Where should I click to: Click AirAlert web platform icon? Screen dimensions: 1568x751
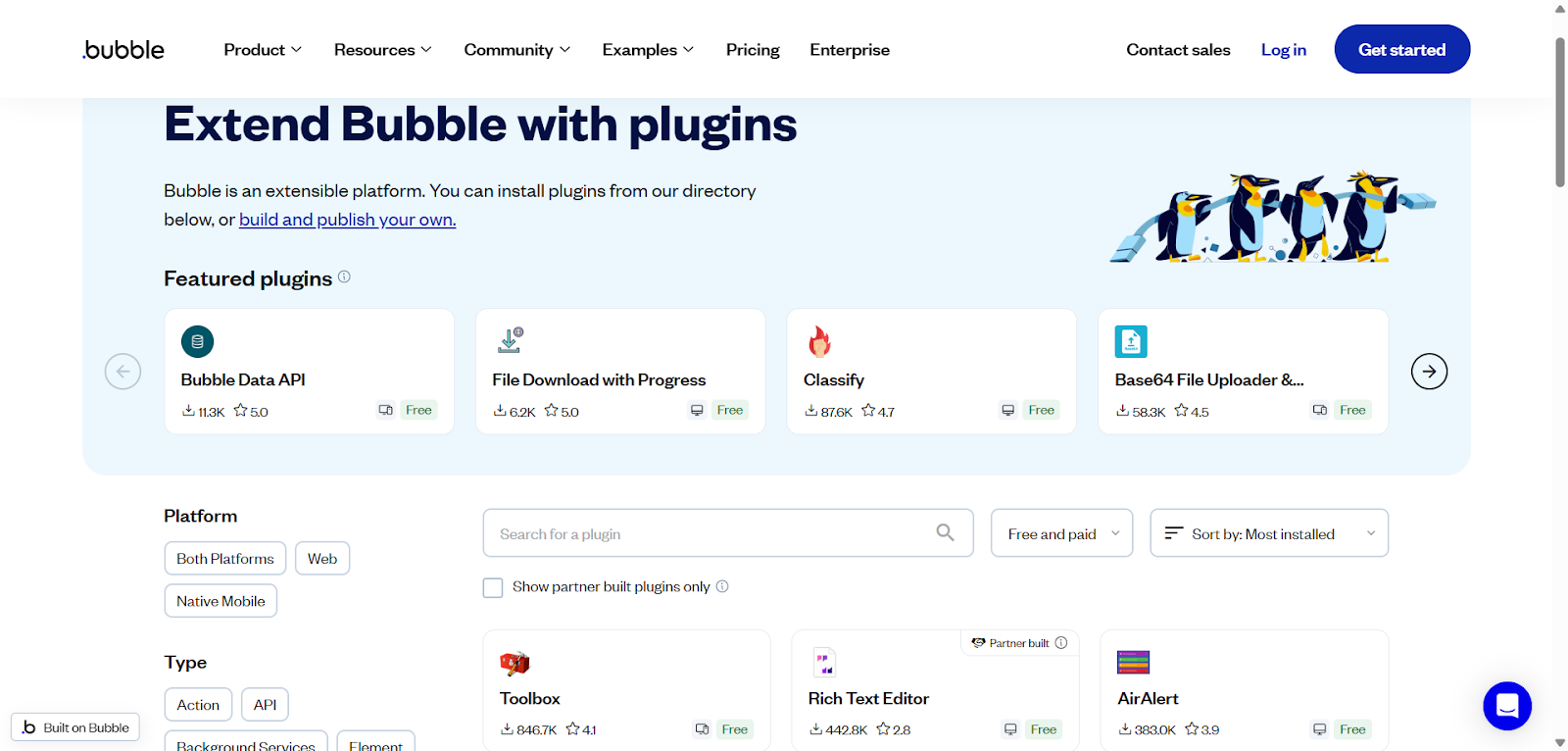coord(1319,728)
